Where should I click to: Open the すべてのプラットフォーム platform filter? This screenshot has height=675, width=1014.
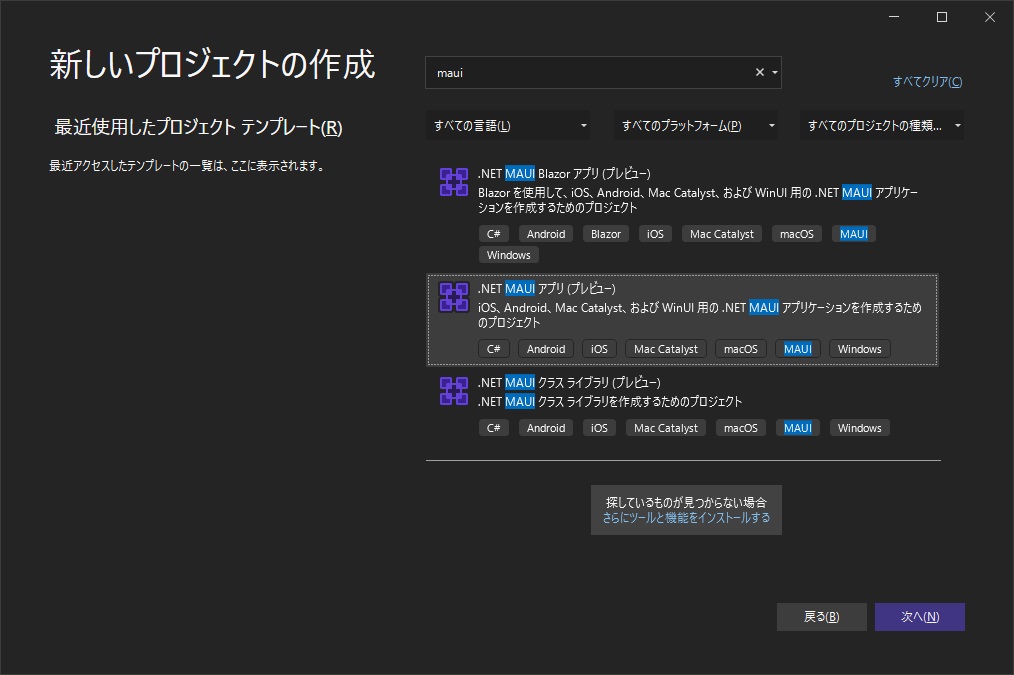[x=696, y=125]
